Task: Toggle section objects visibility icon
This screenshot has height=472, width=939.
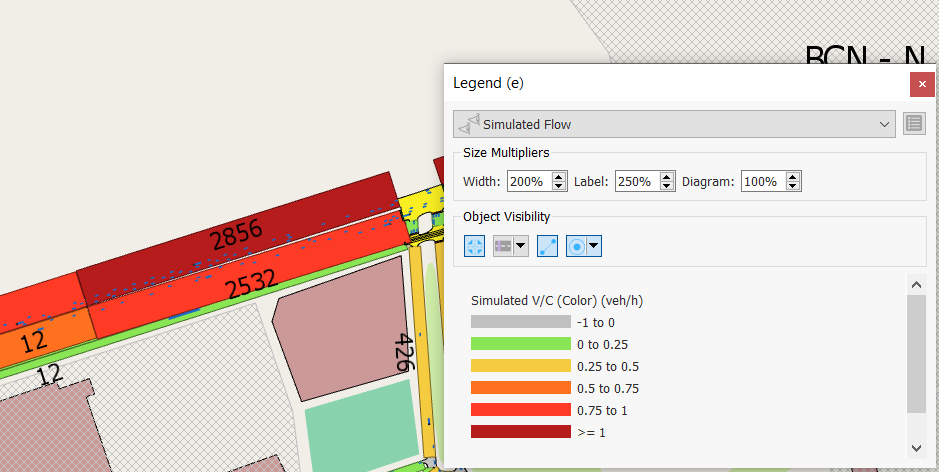Action: (x=504, y=246)
